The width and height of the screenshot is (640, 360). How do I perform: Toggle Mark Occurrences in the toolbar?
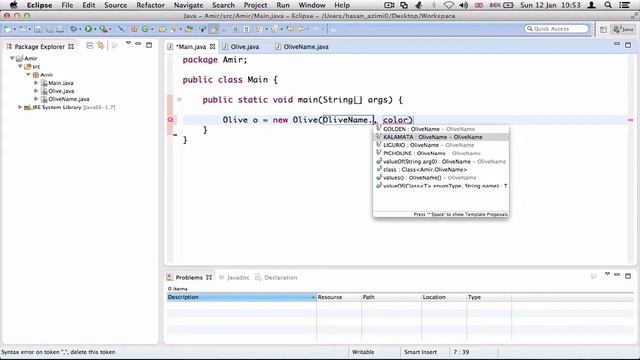(213, 29)
